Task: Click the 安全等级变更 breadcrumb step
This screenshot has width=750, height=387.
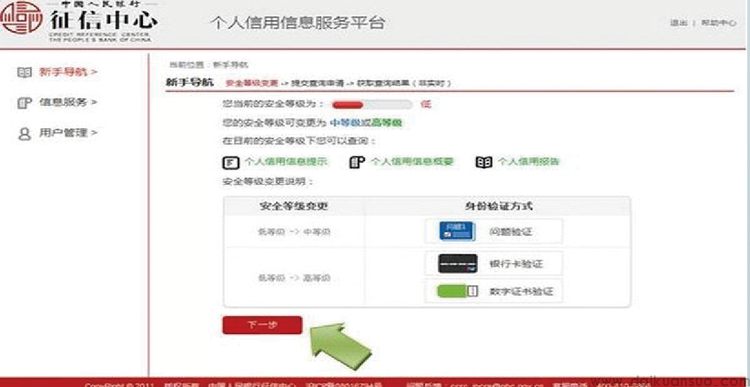Action: pos(251,83)
